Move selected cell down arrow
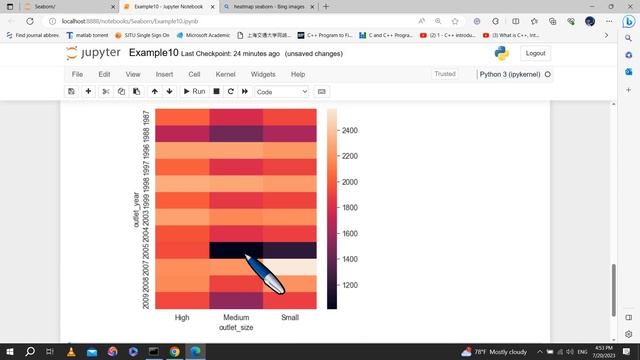The image size is (640, 360). tap(169, 91)
